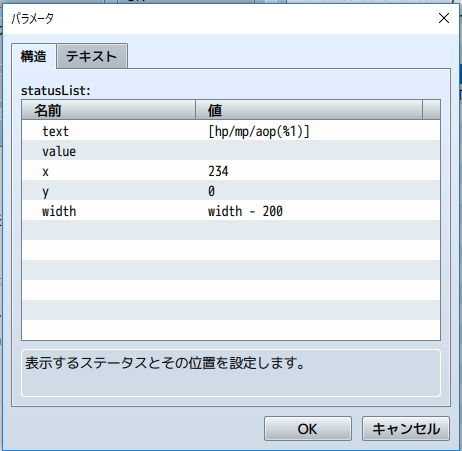This screenshot has width=462, height=451.
Task: Click the statusList: label
Action: [56, 90]
